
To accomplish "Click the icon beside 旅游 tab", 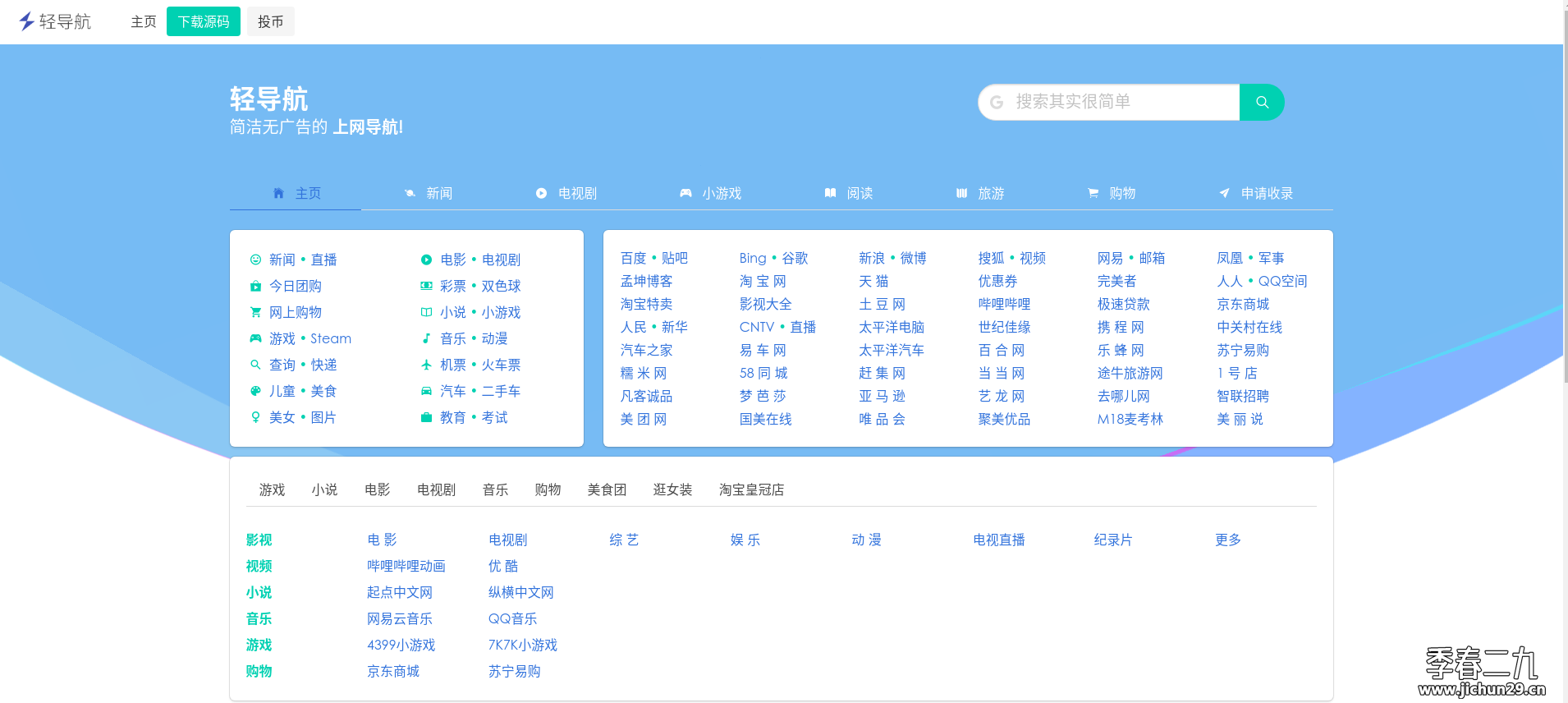I will 961,193.
